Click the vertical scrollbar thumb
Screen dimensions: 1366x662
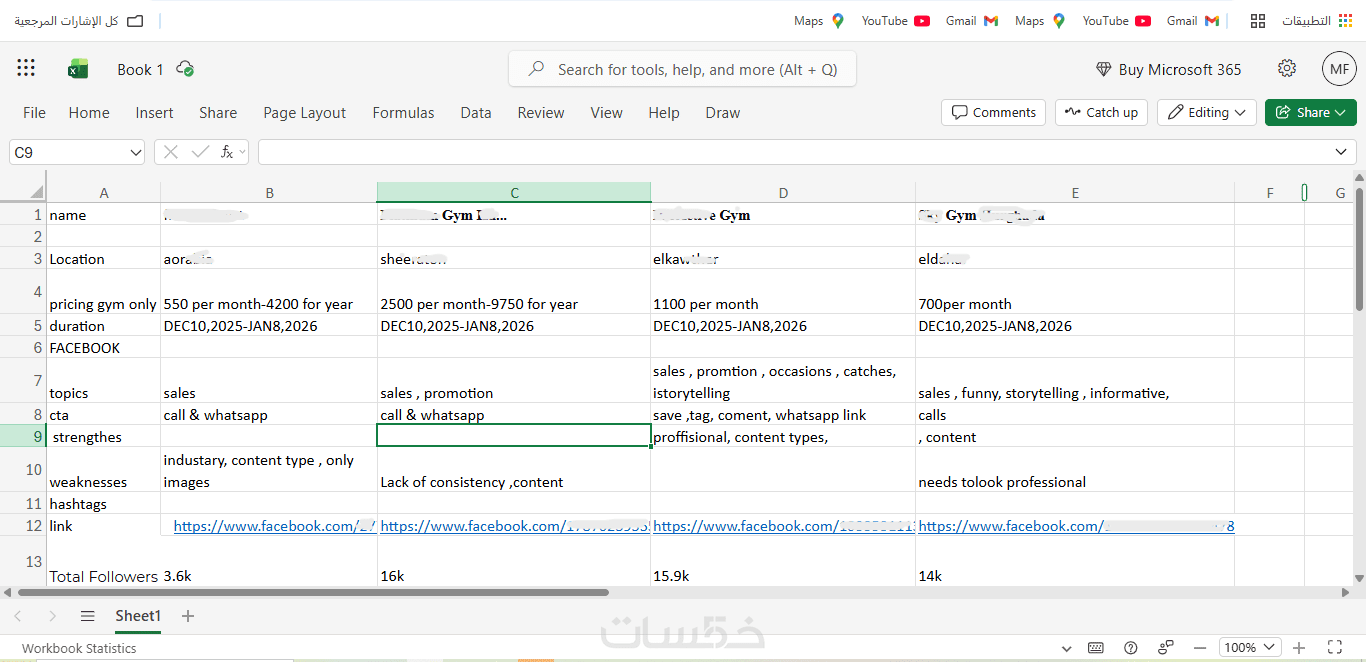coord(1359,248)
